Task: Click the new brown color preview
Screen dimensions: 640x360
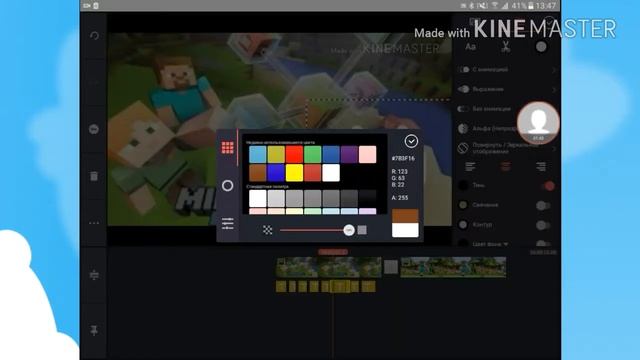Action: click(405, 216)
